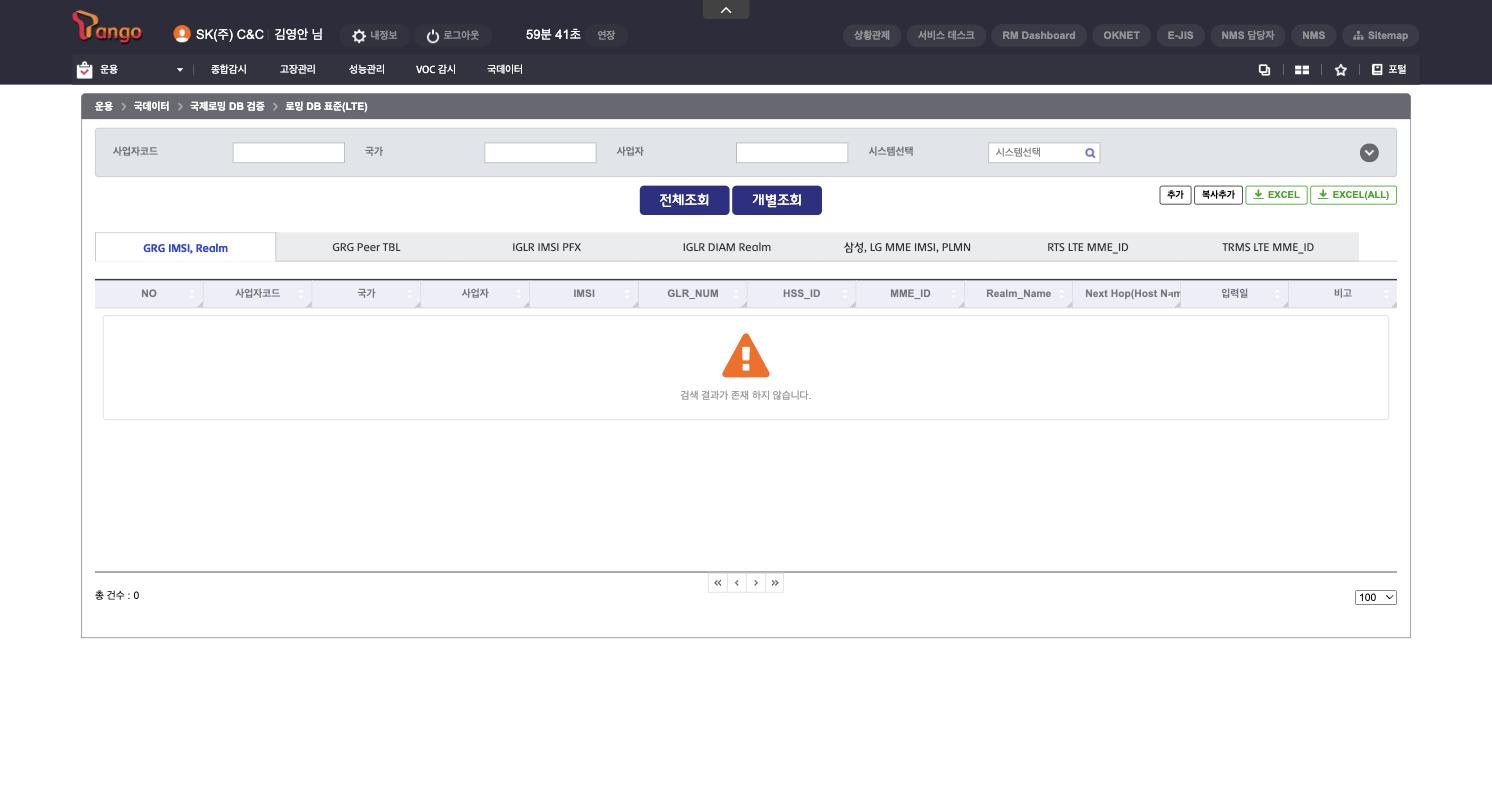The width and height of the screenshot is (1492, 812).
Task: Click the overlapping windows icon in menu bar
Action: tap(1264, 70)
